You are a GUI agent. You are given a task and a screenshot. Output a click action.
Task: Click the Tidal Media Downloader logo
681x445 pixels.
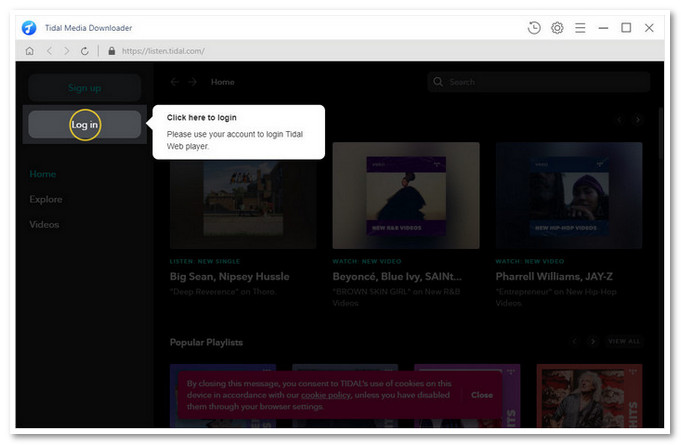(x=29, y=28)
